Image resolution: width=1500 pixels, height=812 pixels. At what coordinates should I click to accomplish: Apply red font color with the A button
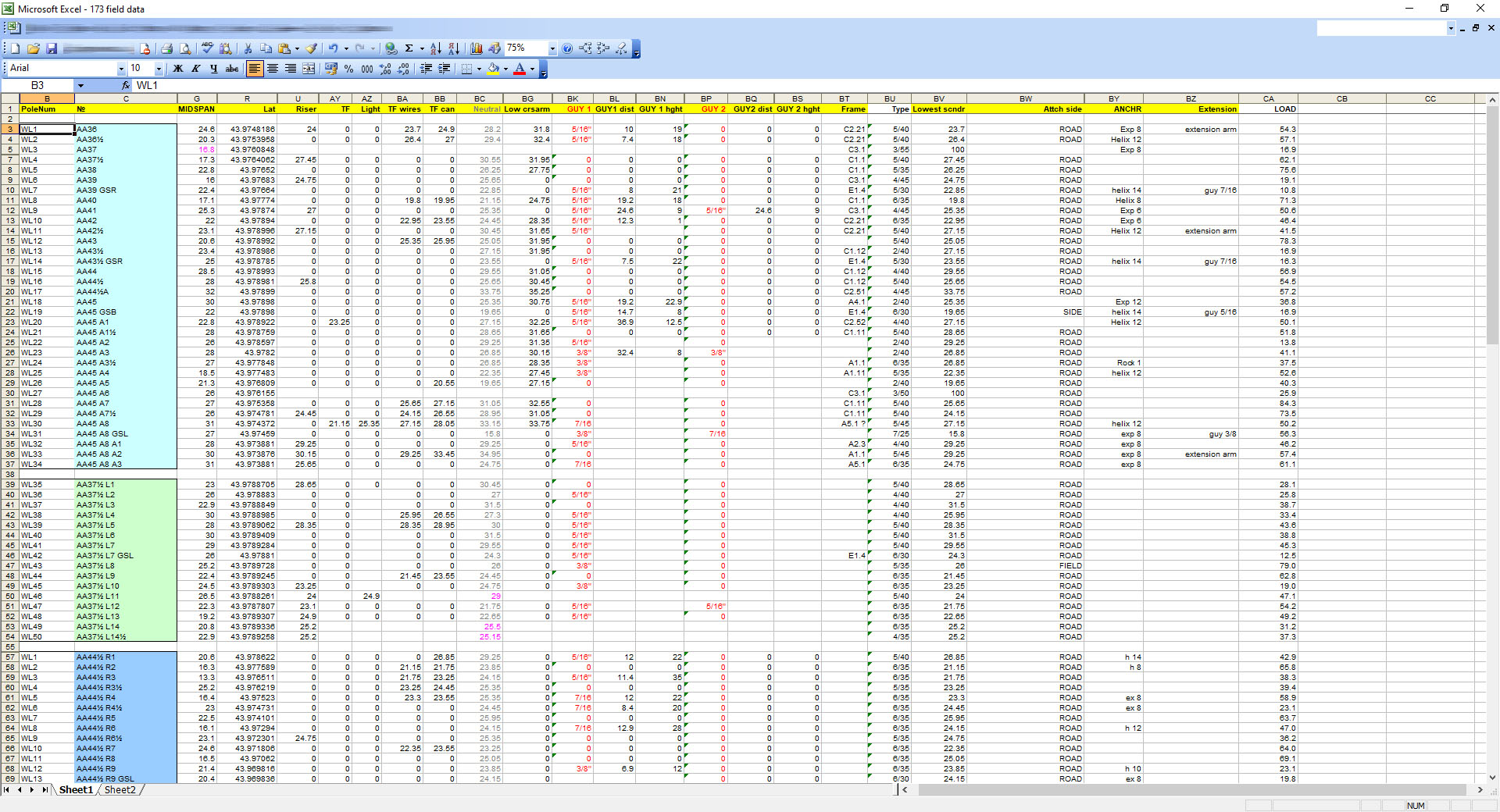point(520,69)
